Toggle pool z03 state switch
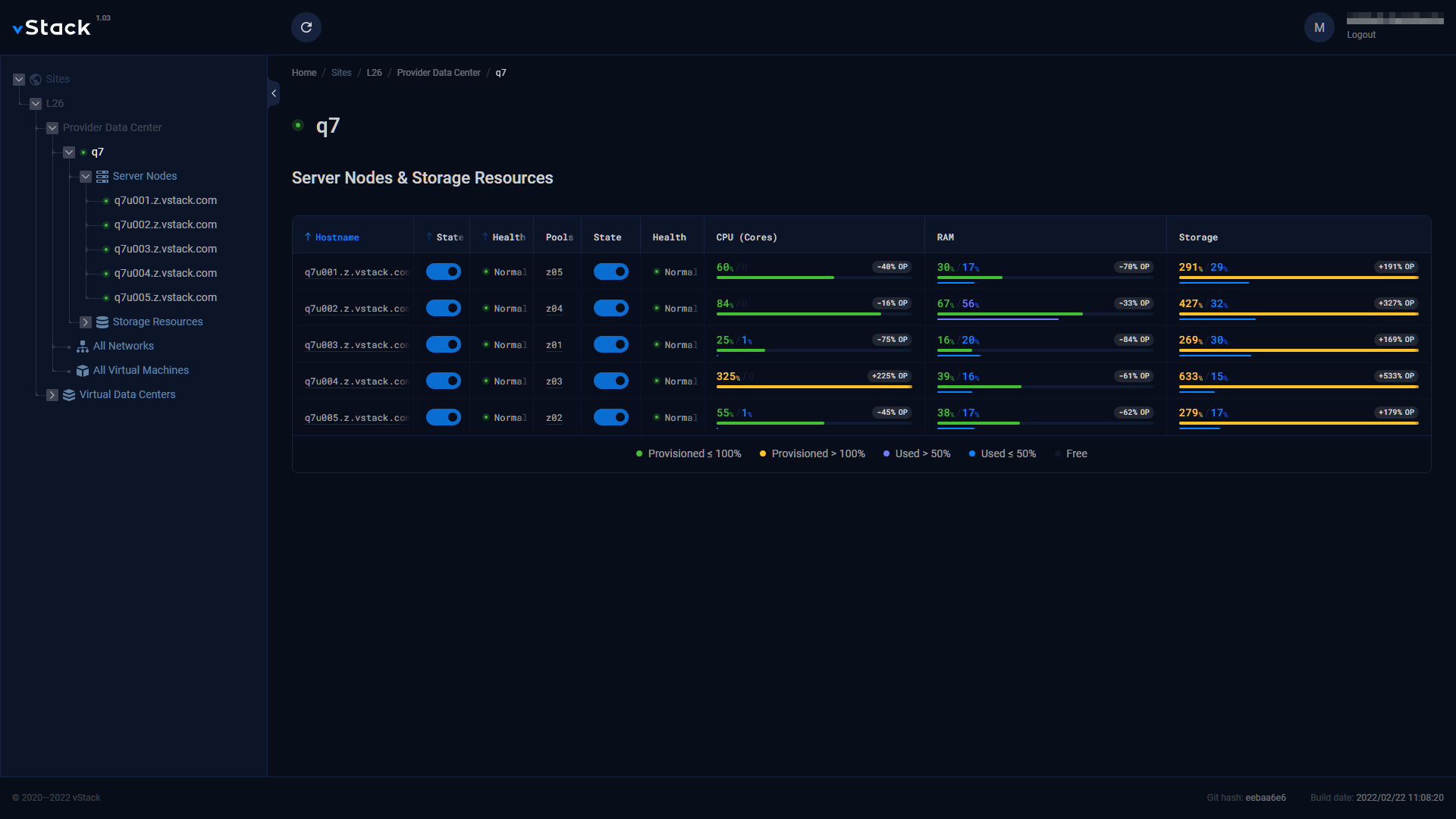This screenshot has width=1456, height=819. (x=611, y=381)
